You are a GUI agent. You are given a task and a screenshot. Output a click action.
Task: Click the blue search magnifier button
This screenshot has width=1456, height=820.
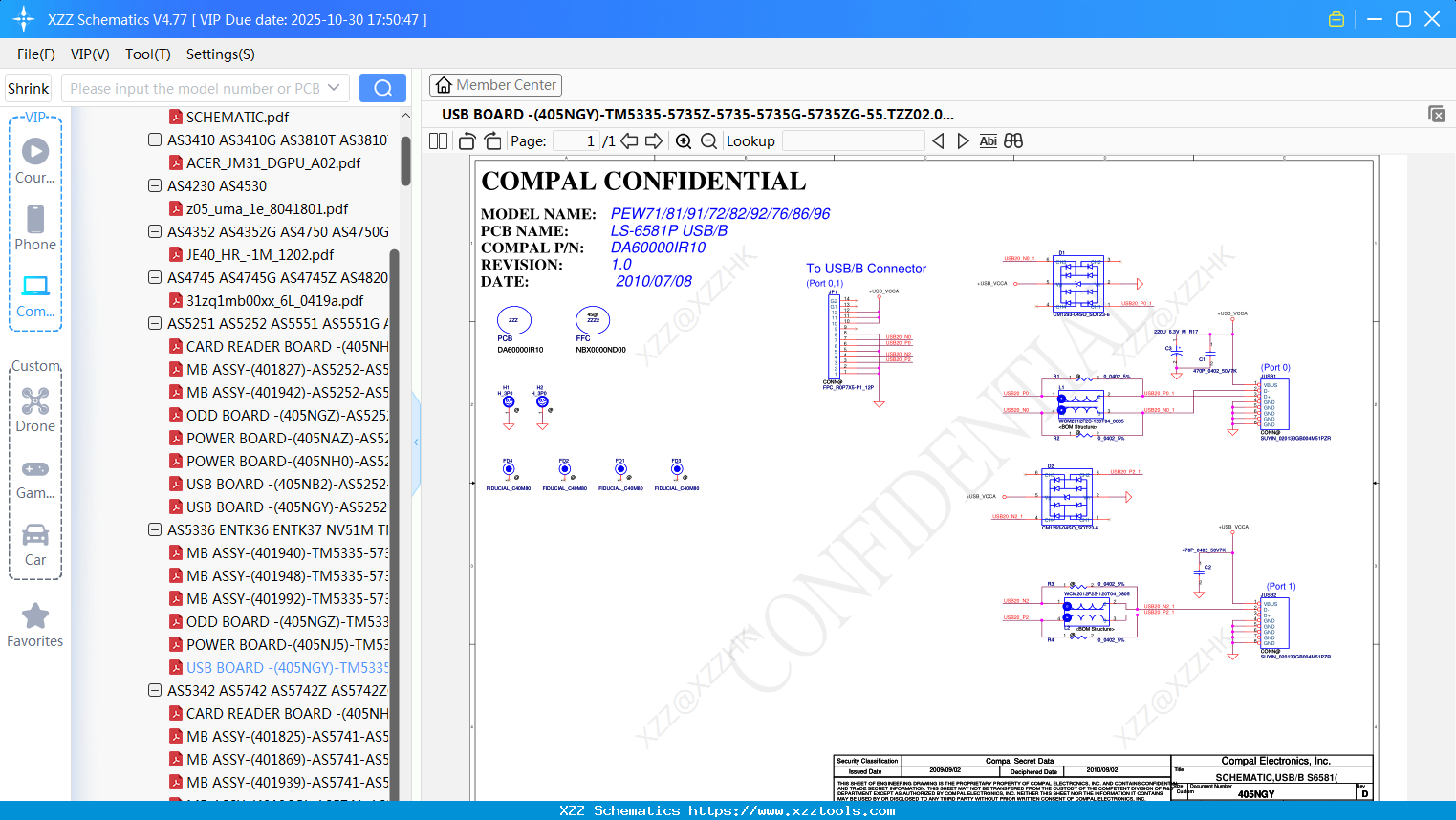(382, 88)
